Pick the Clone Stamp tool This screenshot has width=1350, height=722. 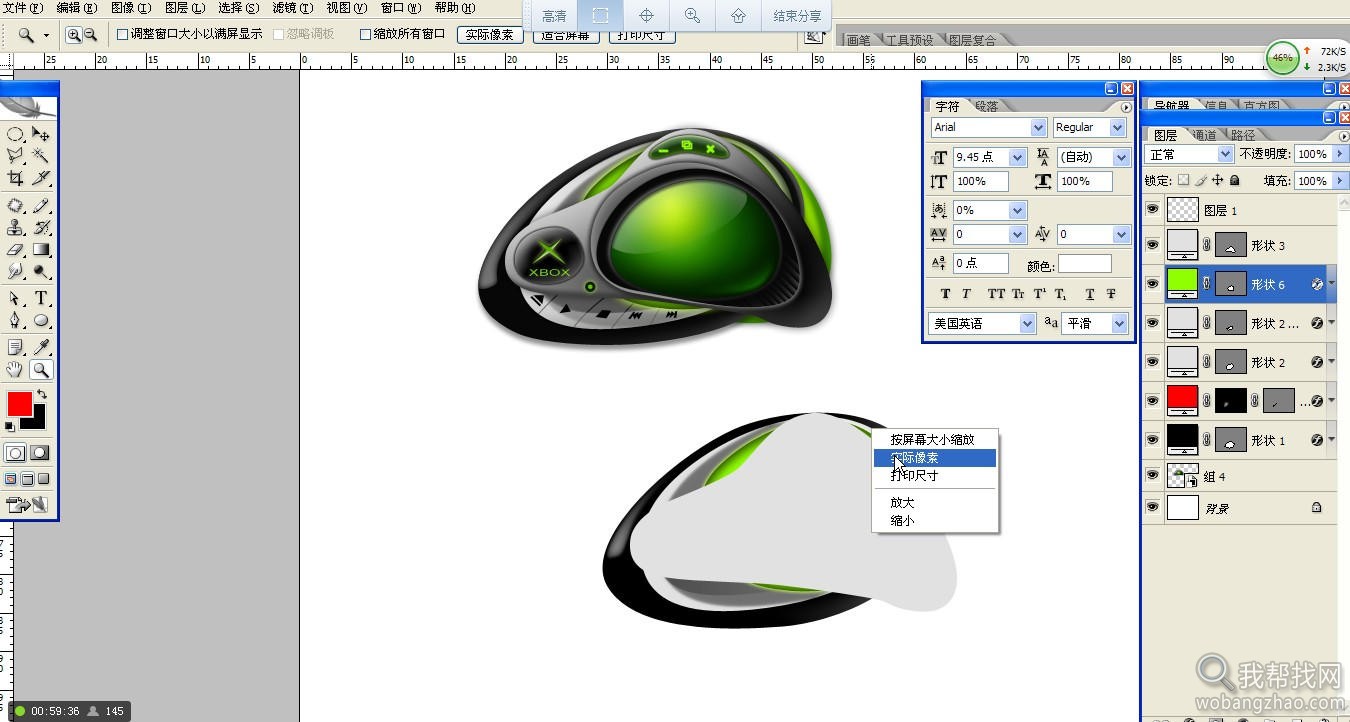(16, 227)
